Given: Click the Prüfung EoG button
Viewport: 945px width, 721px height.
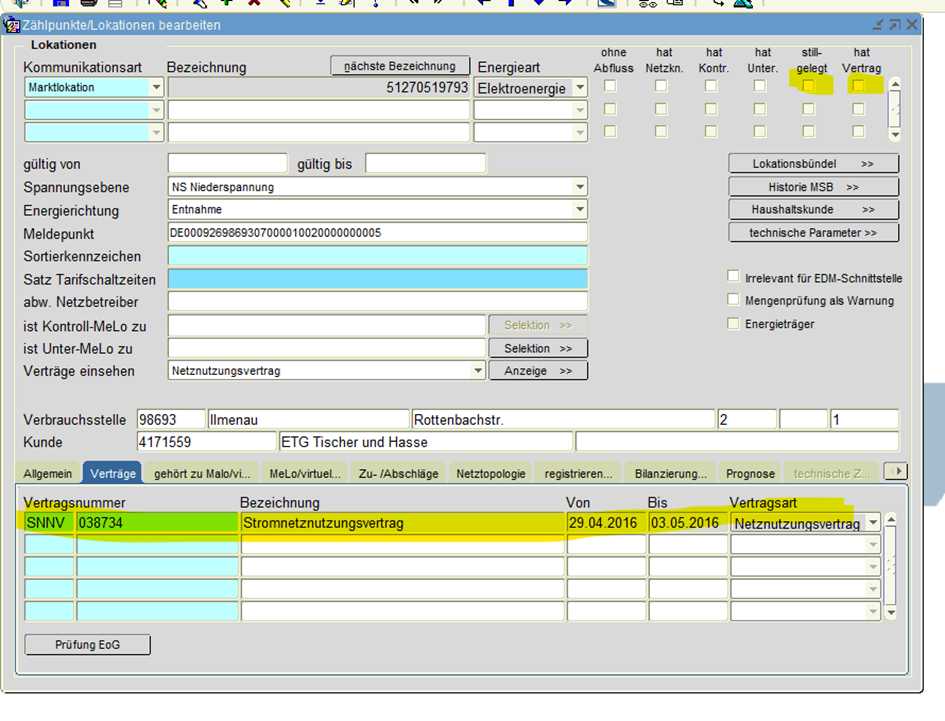Looking at the screenshot, I should 87,645.
